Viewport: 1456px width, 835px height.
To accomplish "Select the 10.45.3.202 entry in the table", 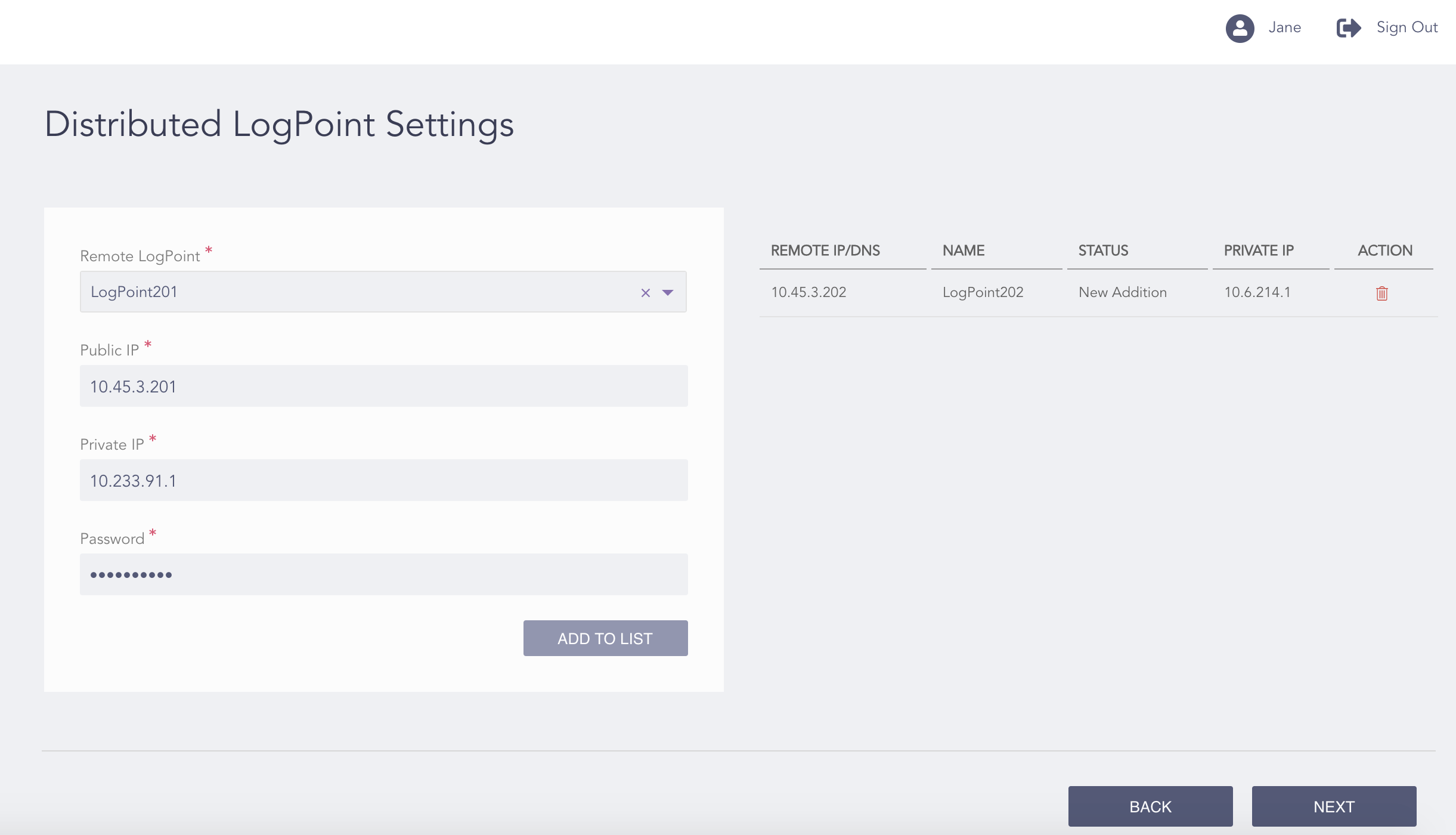I will pyautogui.click(x=808, y=292).
